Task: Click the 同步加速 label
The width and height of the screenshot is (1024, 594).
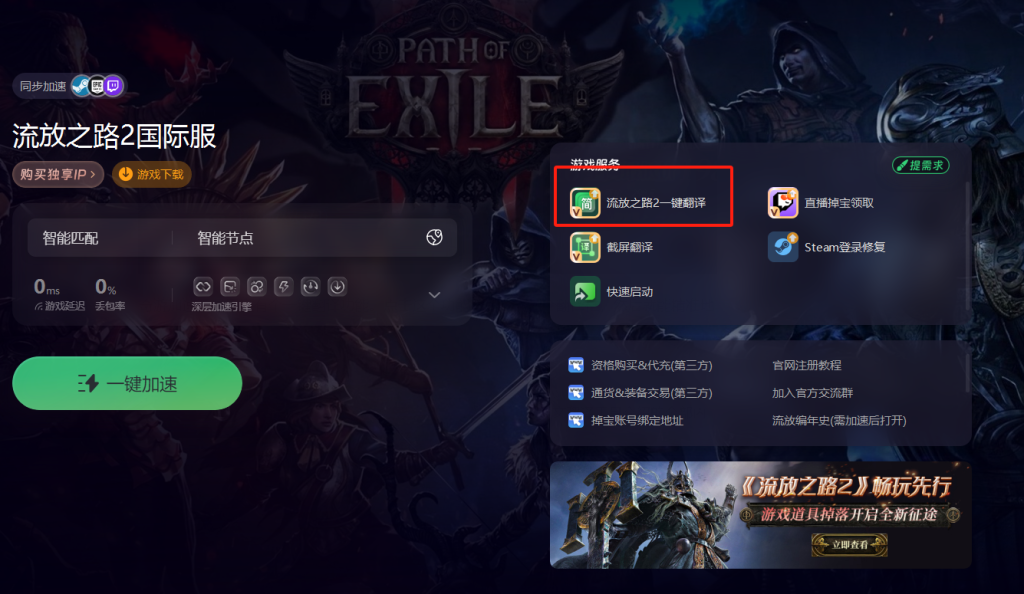Action: point(43,86)
